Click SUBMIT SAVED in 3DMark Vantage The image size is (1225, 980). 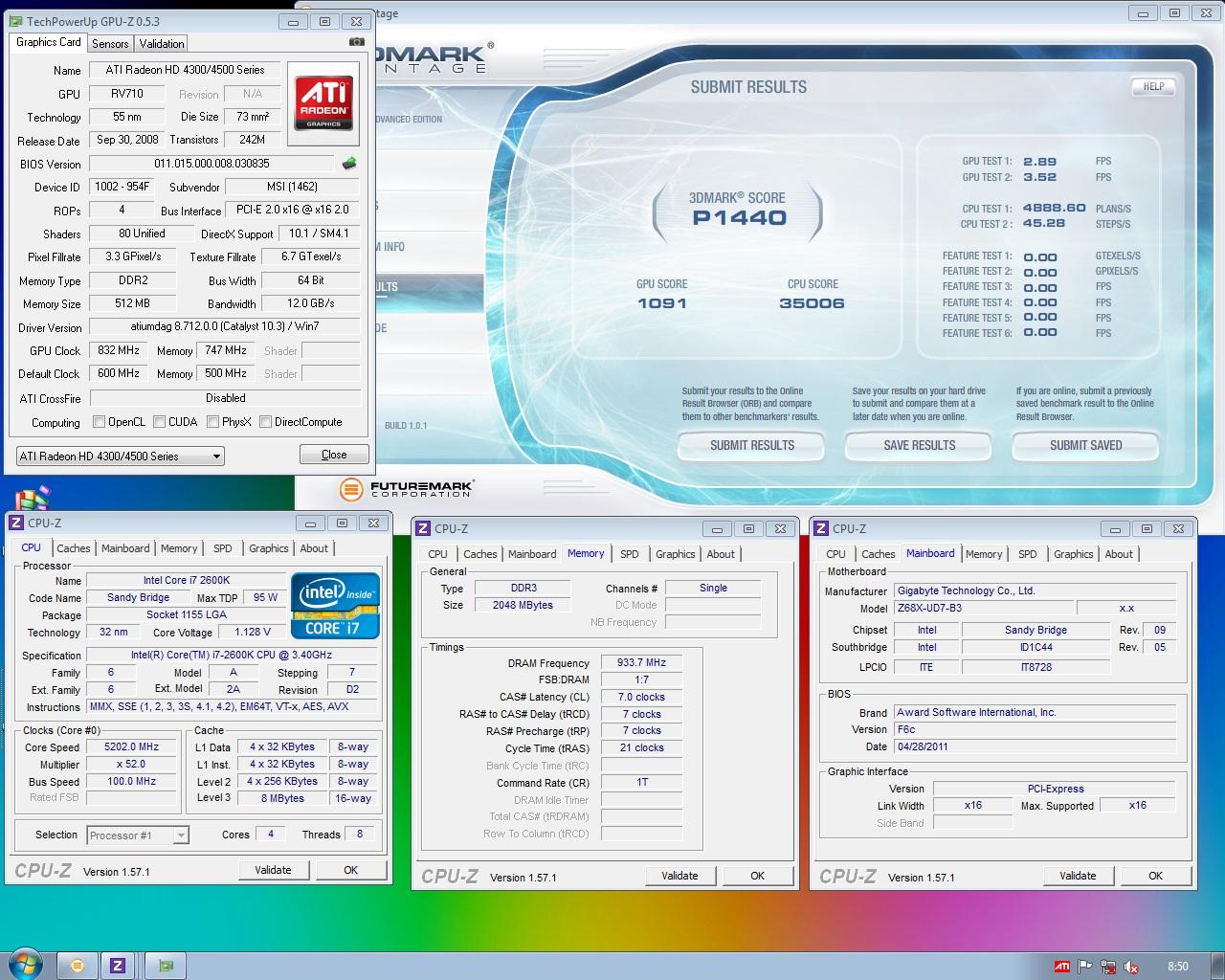tap(1086, 445)
